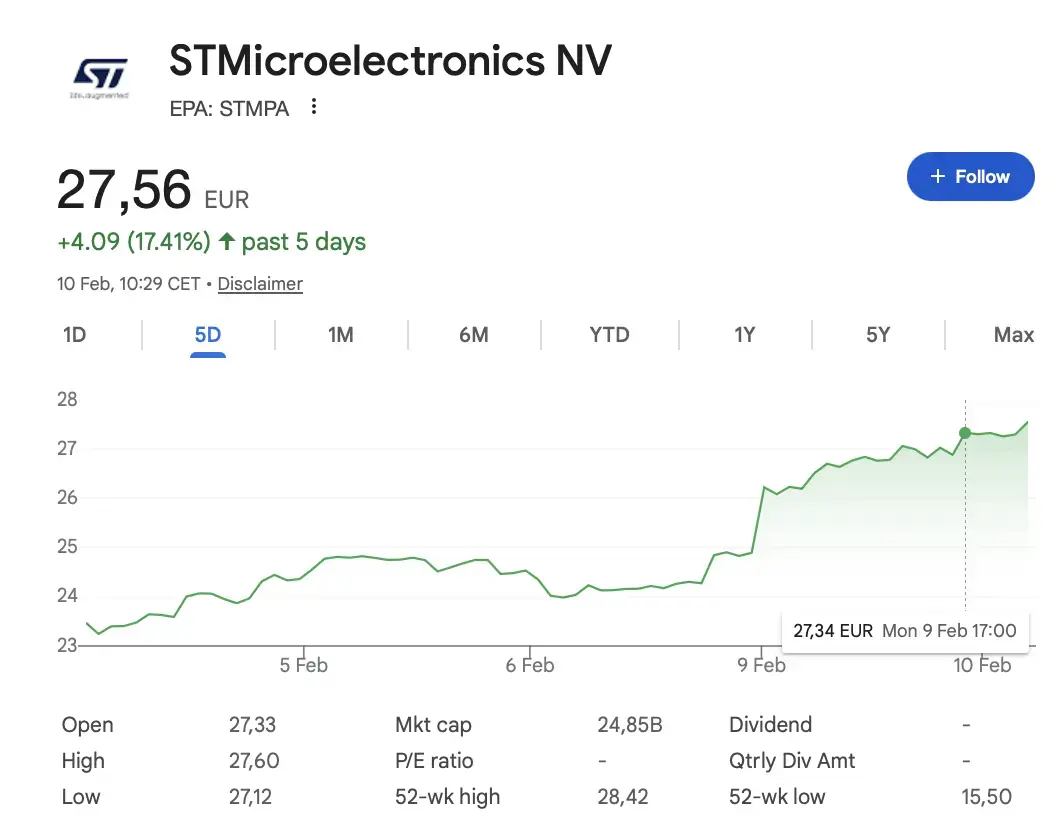The height and width of the screenshot is (836, 1050).
Task: Switch to the YTD chart view
Action: pos(609,335)
